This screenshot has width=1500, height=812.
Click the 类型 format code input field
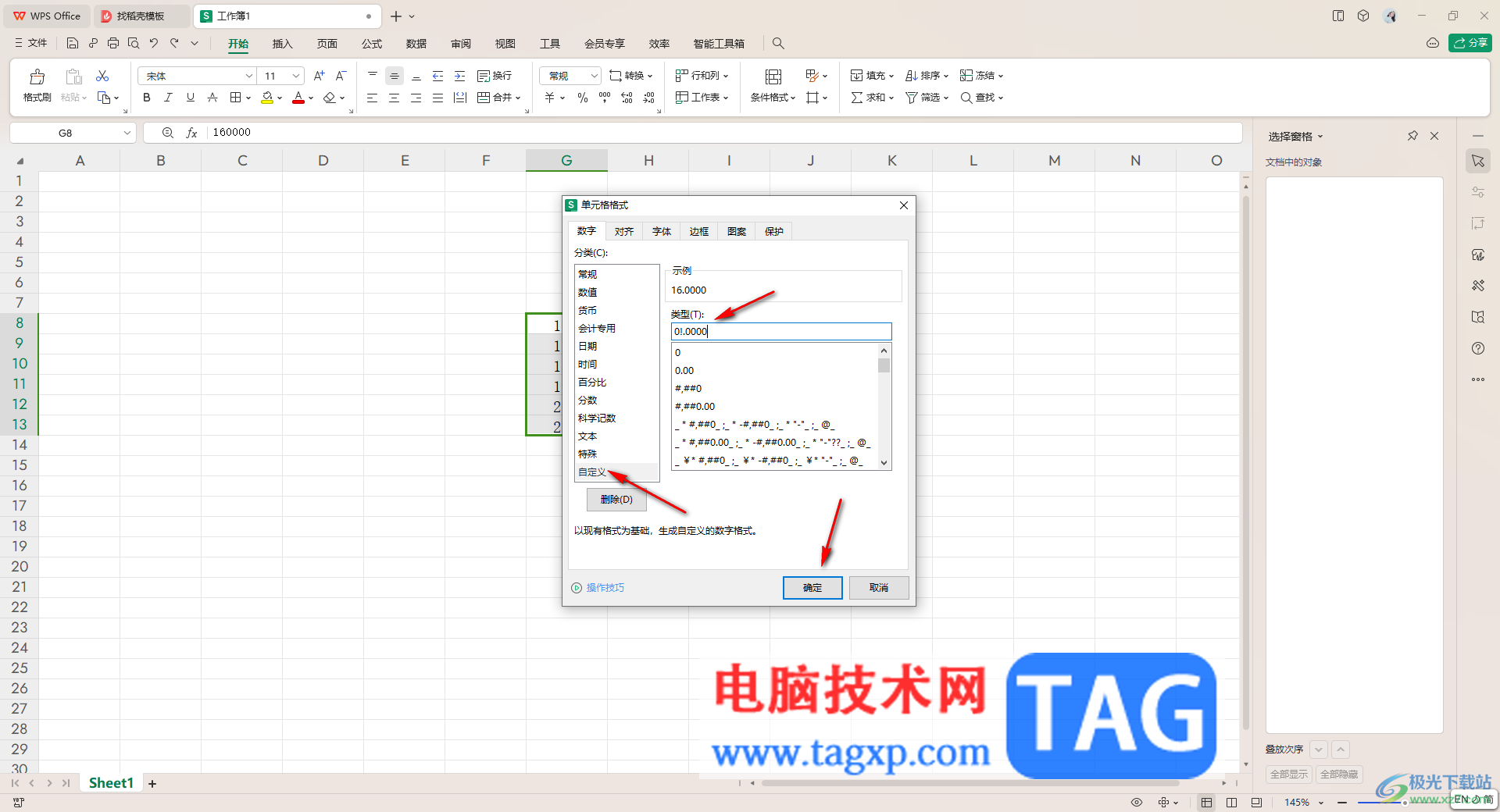[x=781, y=332]
